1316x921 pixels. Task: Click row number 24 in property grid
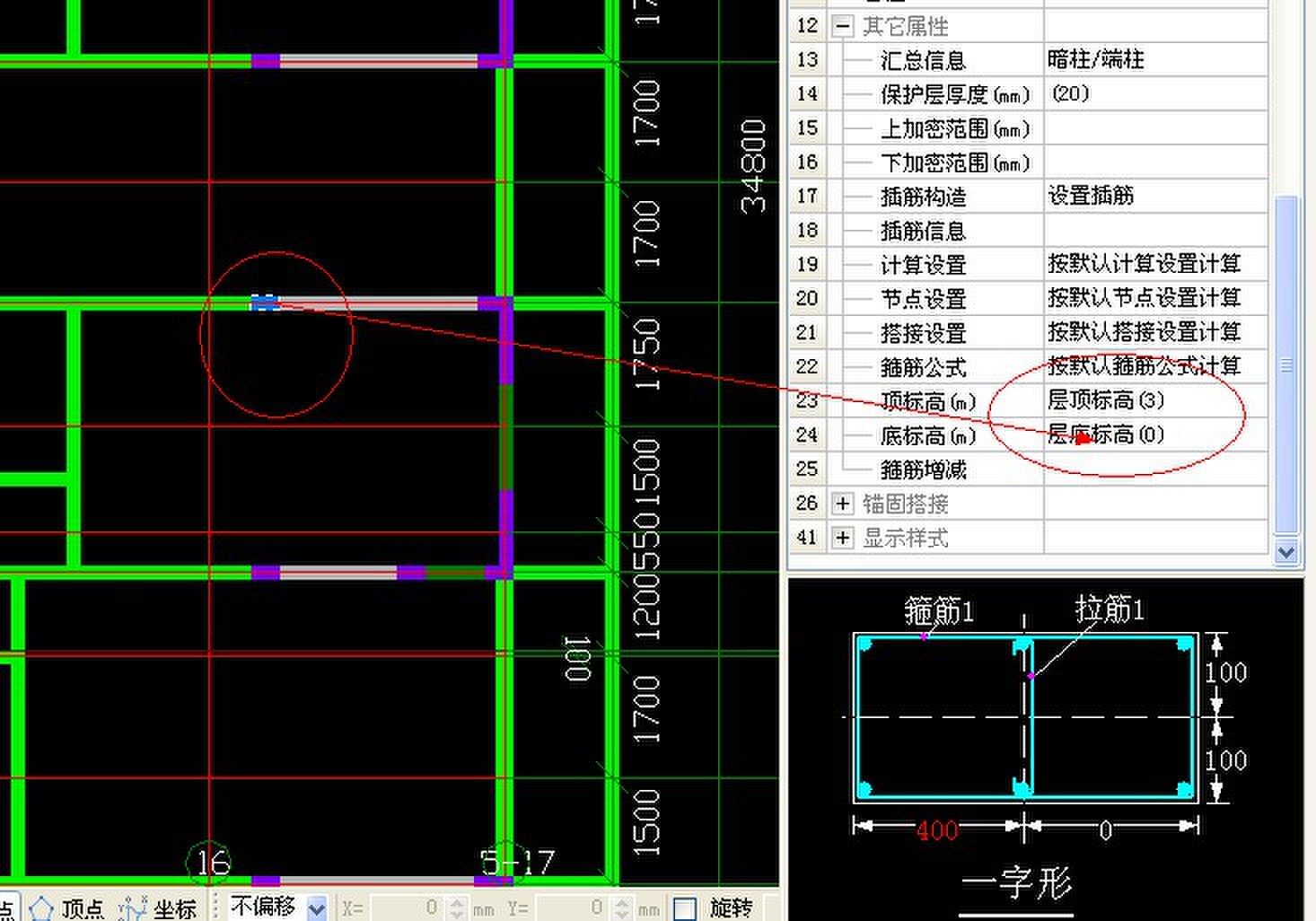(x=807, y=435)
